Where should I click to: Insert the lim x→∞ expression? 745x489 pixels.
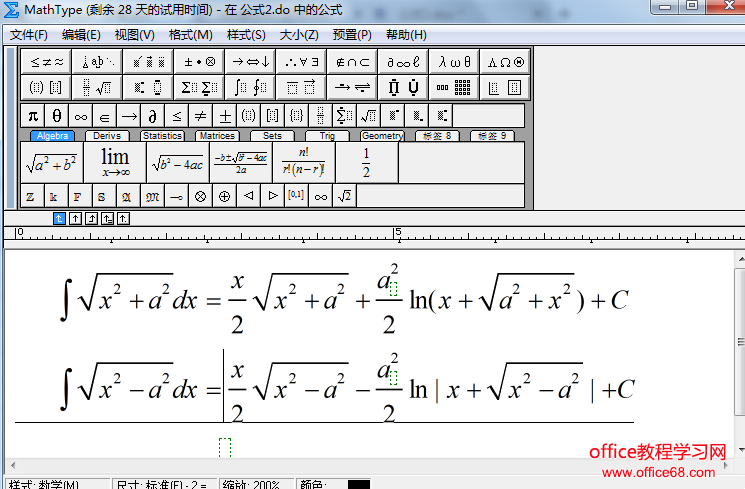click(x=115, y=162)
